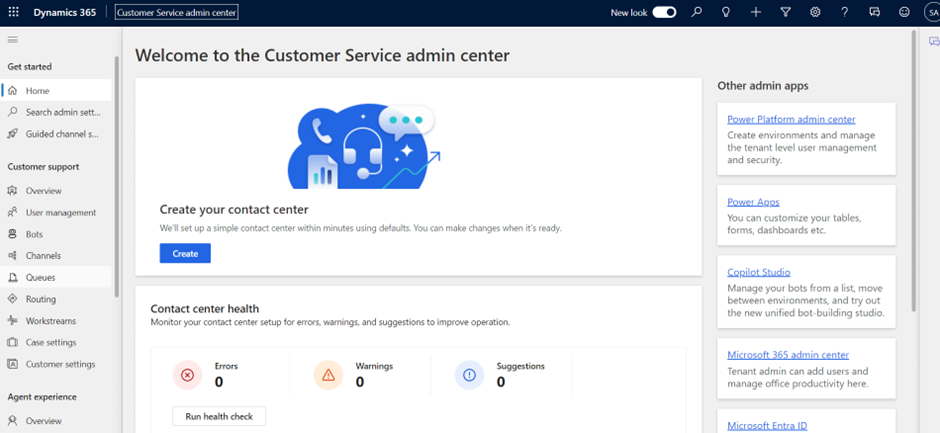Open the settings gear icon

(x=815, y=12)
